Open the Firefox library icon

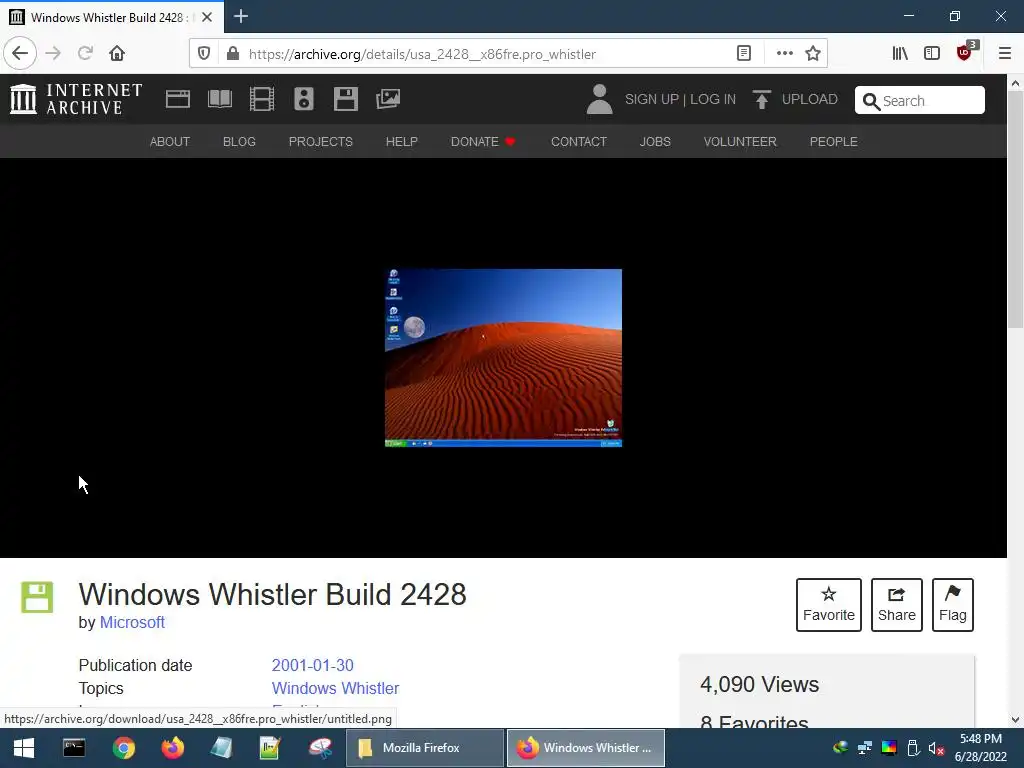click(900, 54)
